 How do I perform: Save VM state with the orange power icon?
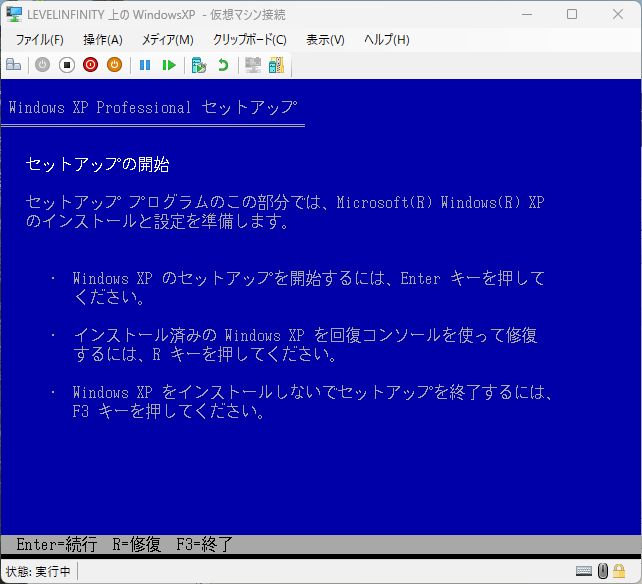(115, 65)
